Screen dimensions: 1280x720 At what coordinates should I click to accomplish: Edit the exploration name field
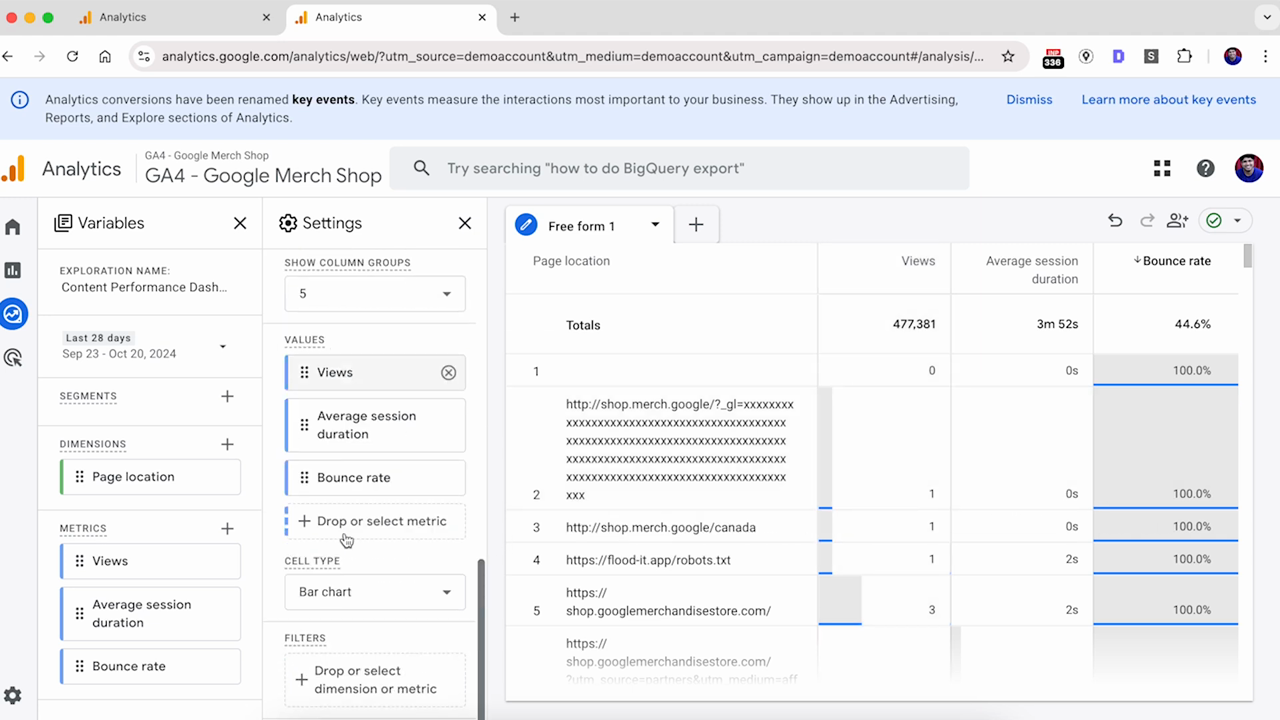click(x=144, y=287)
